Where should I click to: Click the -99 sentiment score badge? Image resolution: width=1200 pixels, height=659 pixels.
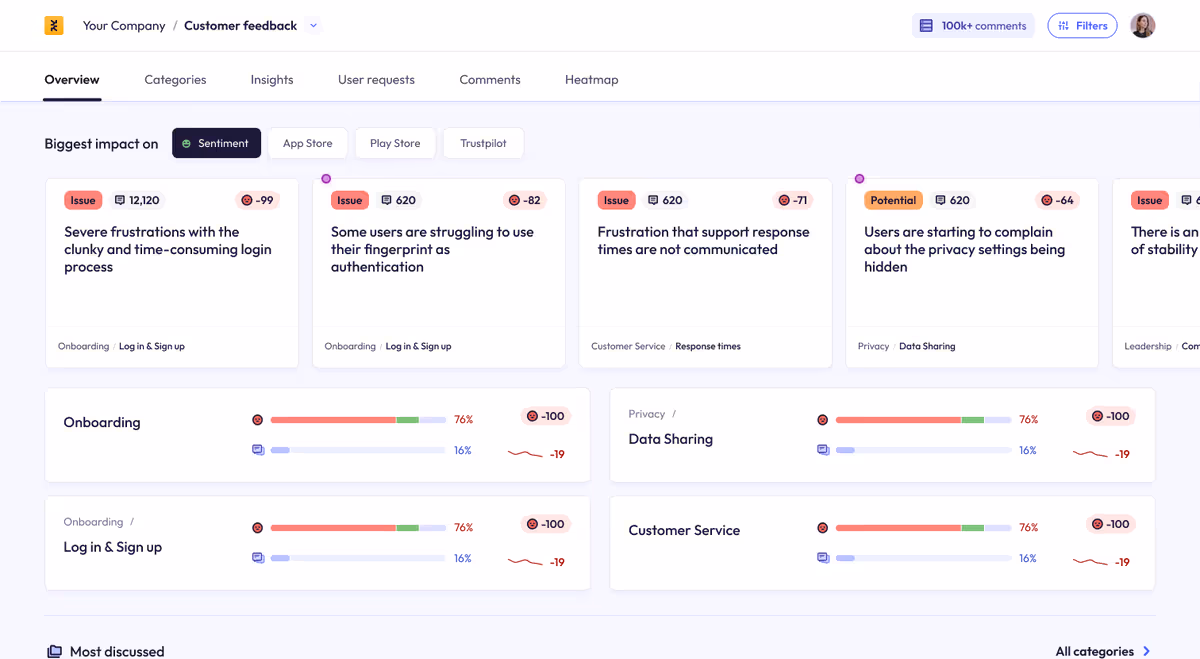click(257, 200)
